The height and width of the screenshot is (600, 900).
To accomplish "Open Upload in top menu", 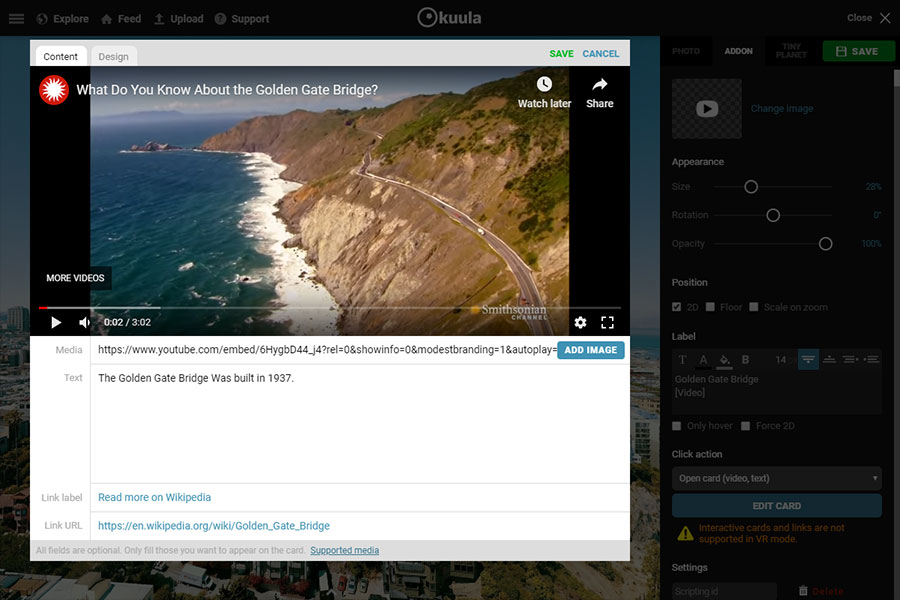I will click(179, 19).
